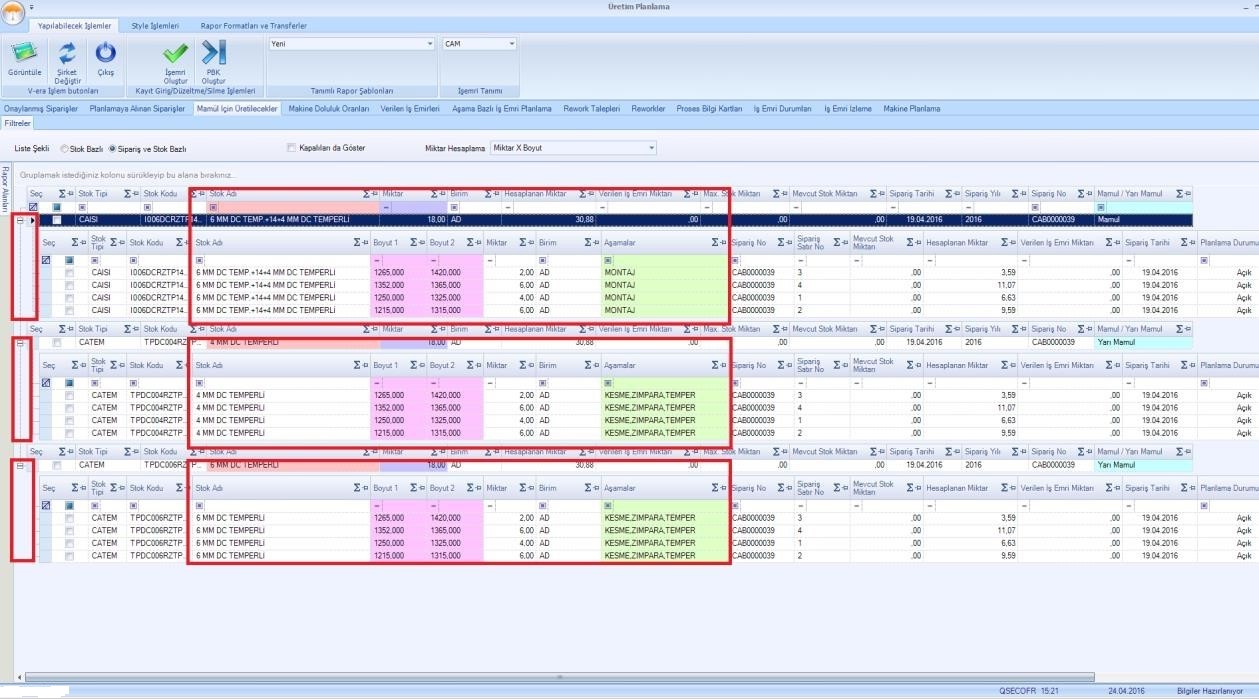This screenshot has width=1259, height=699.
Task: Click the sum icon of the topmost Sipariş Yılı header
Action: click(x=1016, y=193)
